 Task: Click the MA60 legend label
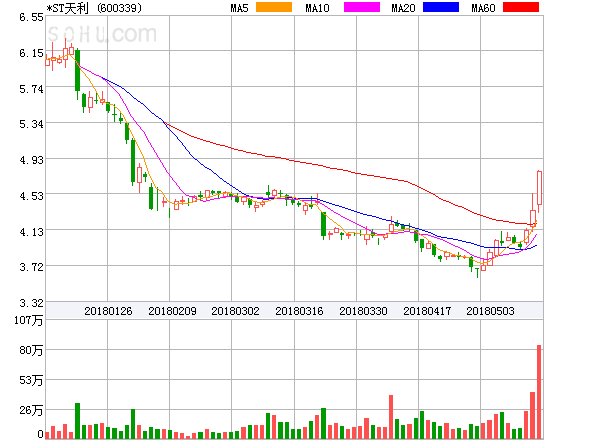pyautogui.click(x=483, y=8)
